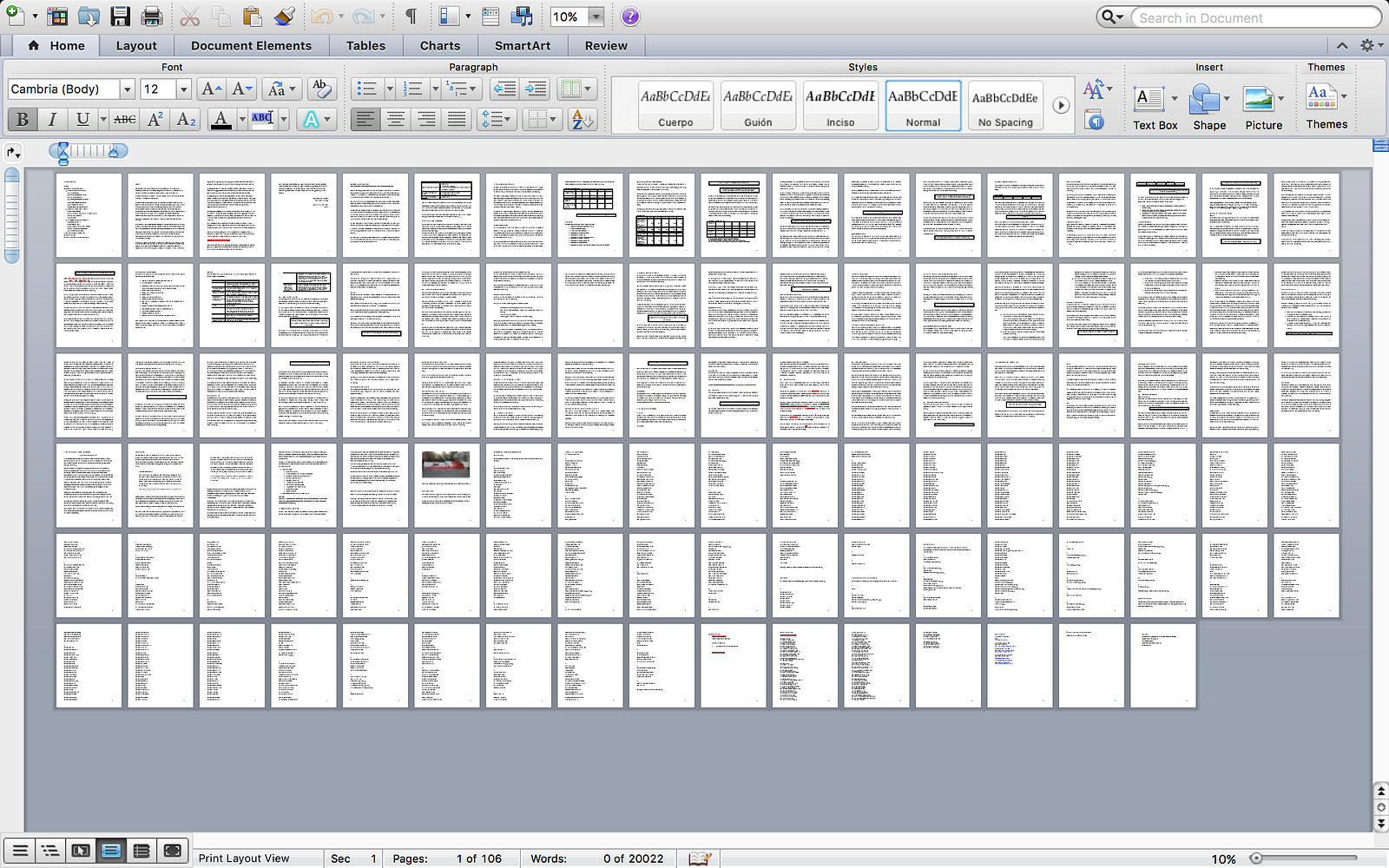The height and width of the screenshot is (868, 1389).
Task: Undo the last action
Action: click(321, 16)
